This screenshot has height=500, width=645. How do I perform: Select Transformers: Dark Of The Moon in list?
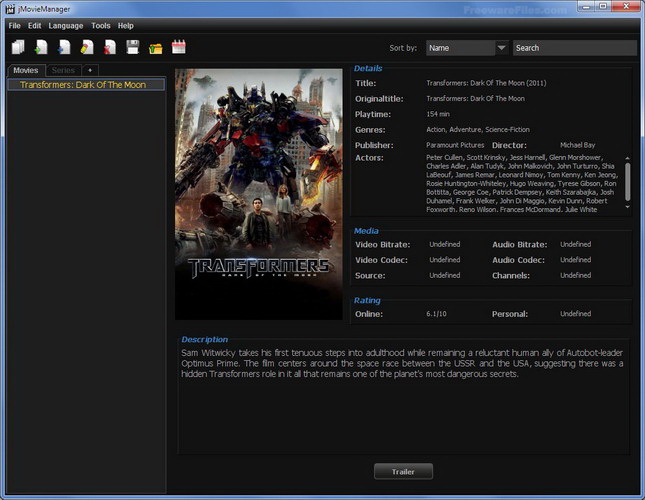coord(84,85)
